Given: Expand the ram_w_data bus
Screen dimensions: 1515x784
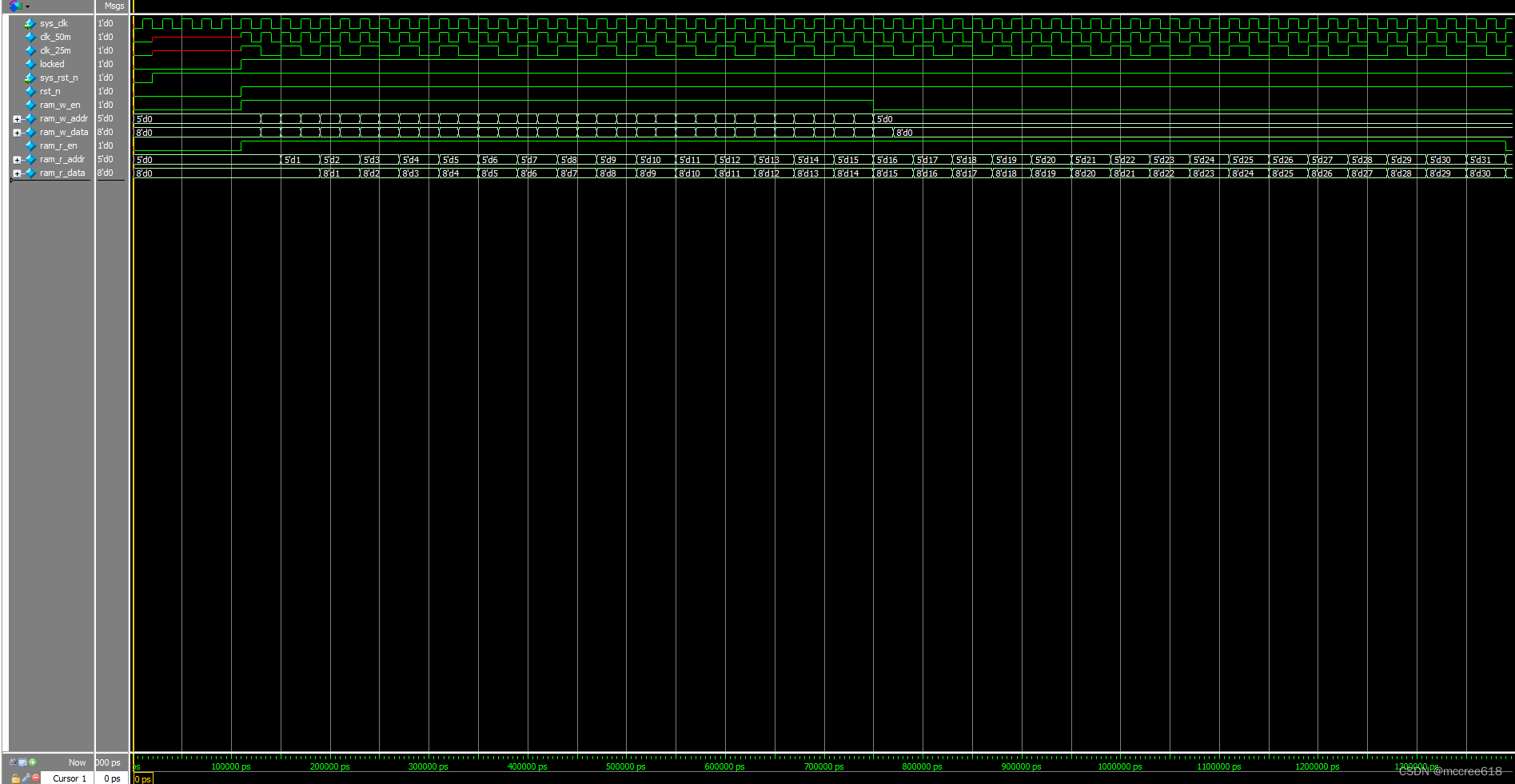Looking at the screenshot, I should click(x=17, y=133).
